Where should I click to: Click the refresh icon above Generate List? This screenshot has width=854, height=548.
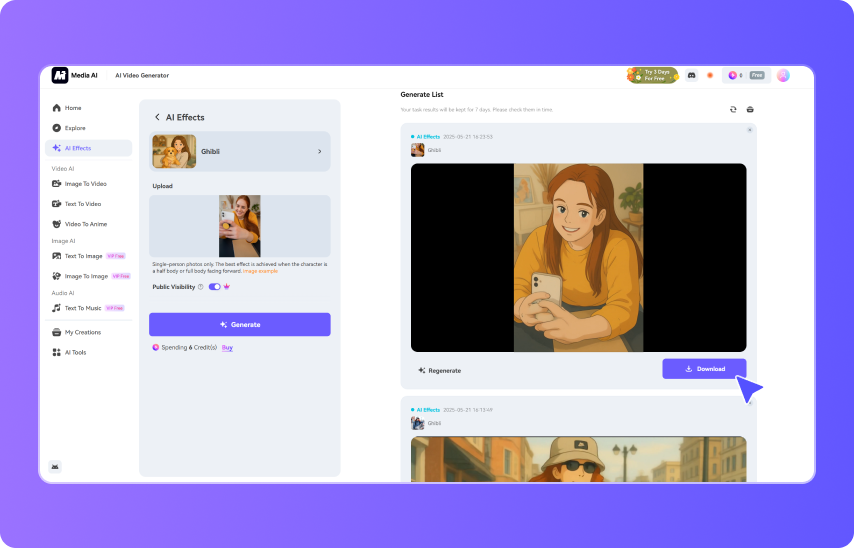(733, 109)
